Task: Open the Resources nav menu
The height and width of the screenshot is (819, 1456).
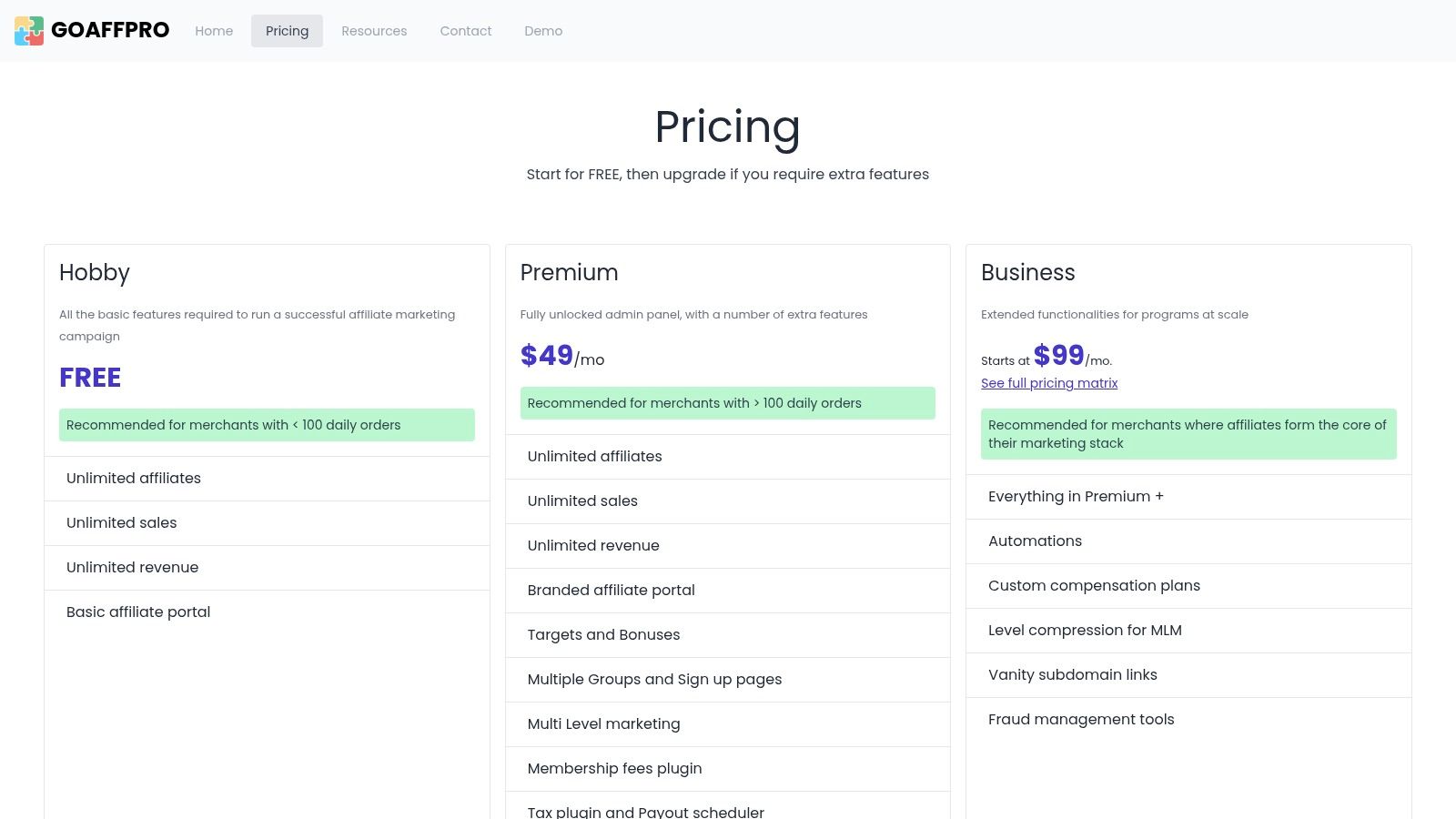Action: 374,31
